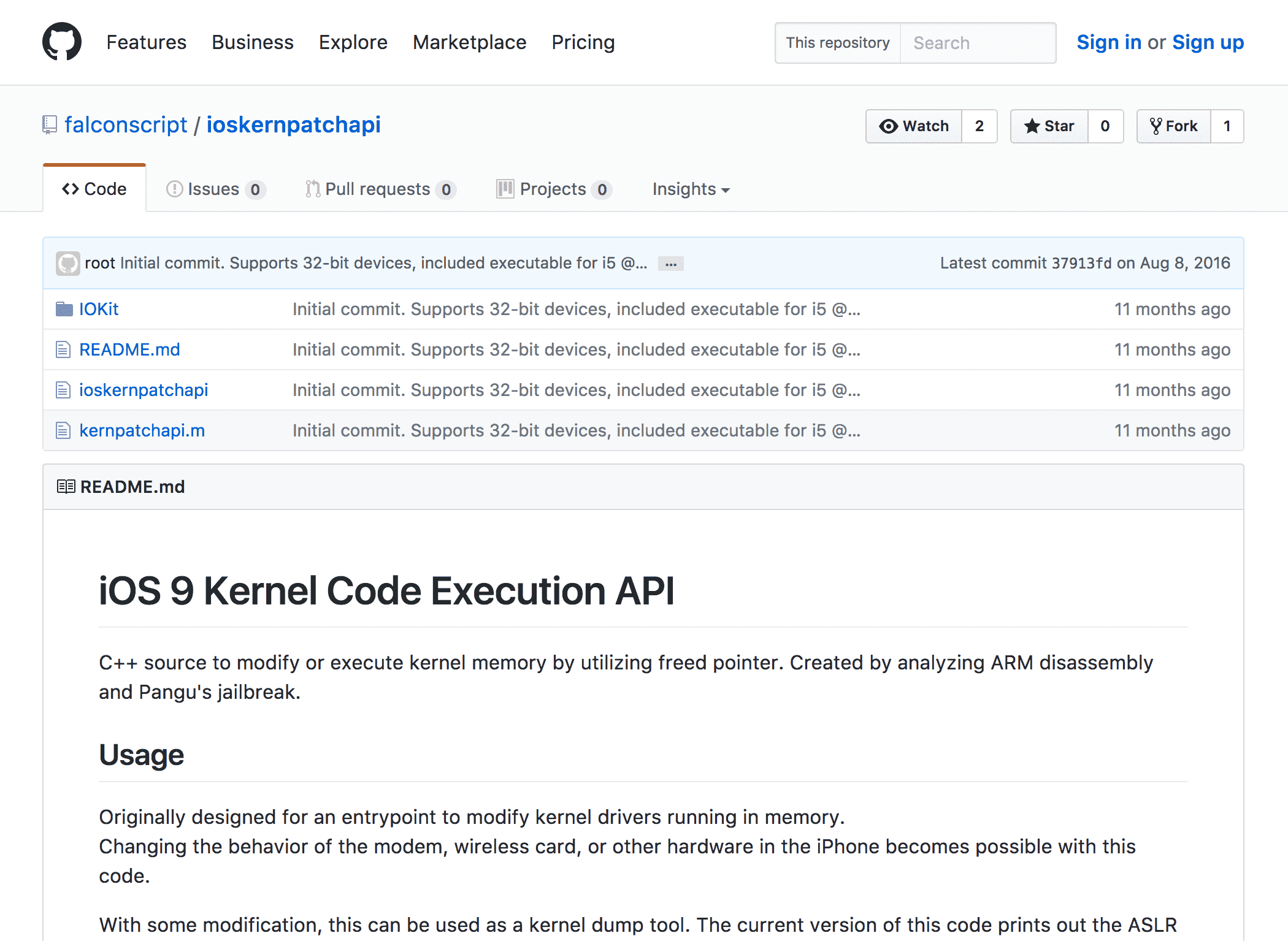Screen dimensions: 1288x941
Task: Fork this repository
Action: (x=1174, y=126)
